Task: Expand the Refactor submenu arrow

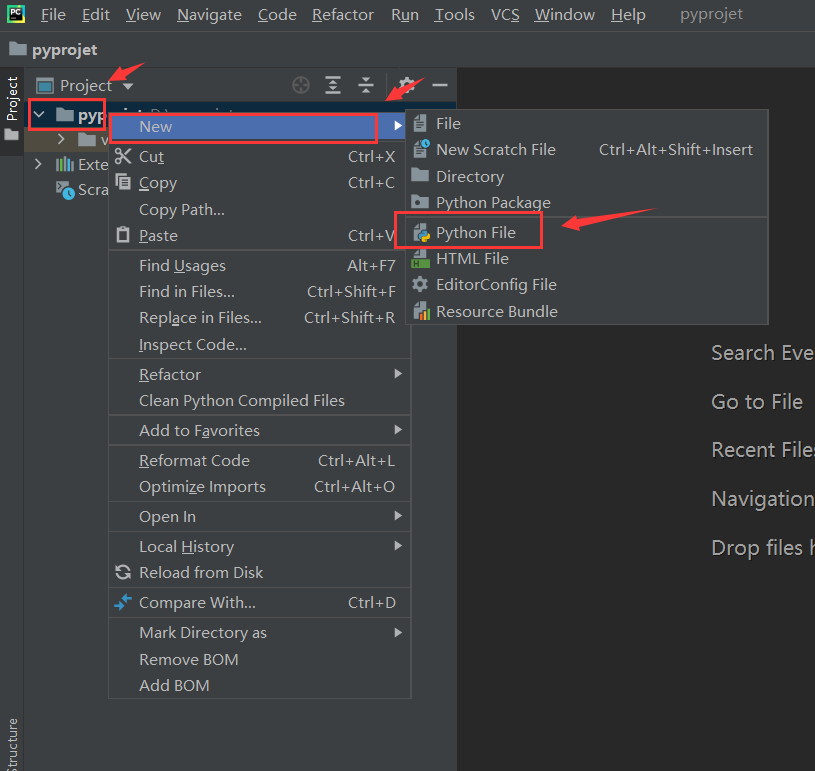Action: pos(398,374)
